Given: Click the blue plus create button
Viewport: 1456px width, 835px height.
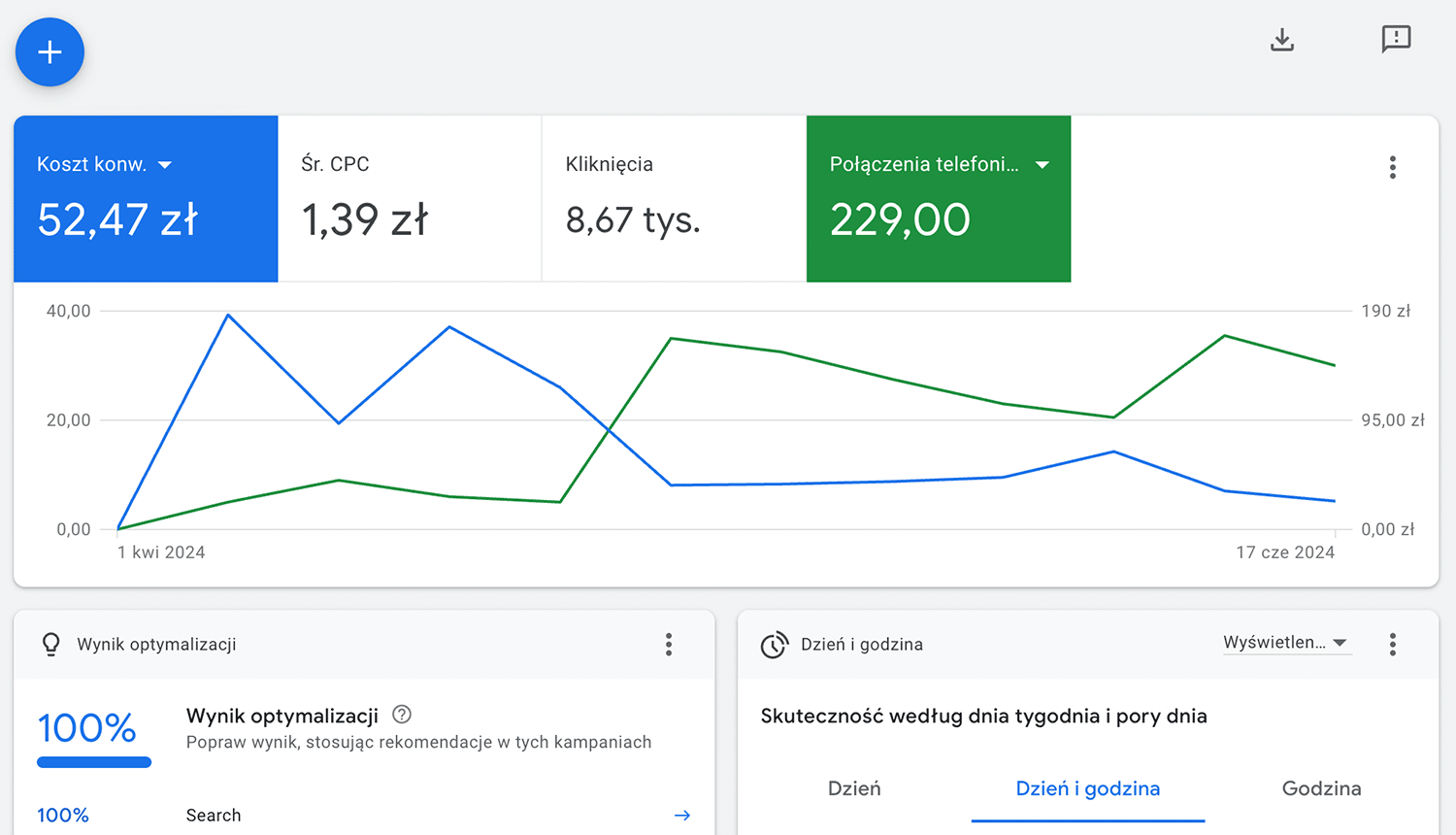Looking at the screenshot, I should pyautogui.click(x=50, y=52).
